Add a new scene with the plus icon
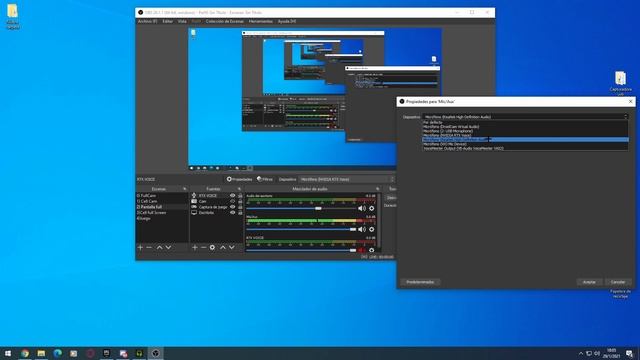The image size is (640, 360). (x=140, y=247)
